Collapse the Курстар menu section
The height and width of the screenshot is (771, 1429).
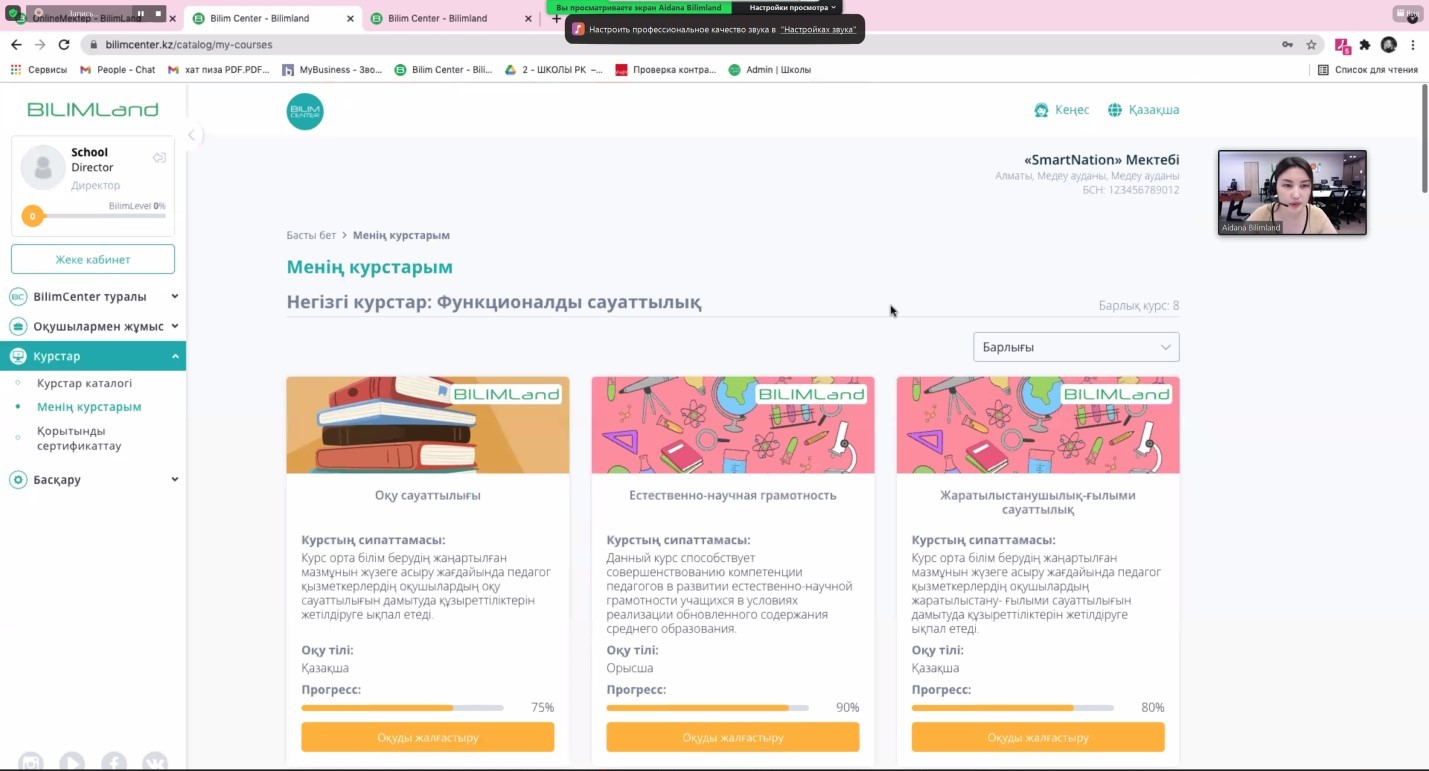point(93,356)
